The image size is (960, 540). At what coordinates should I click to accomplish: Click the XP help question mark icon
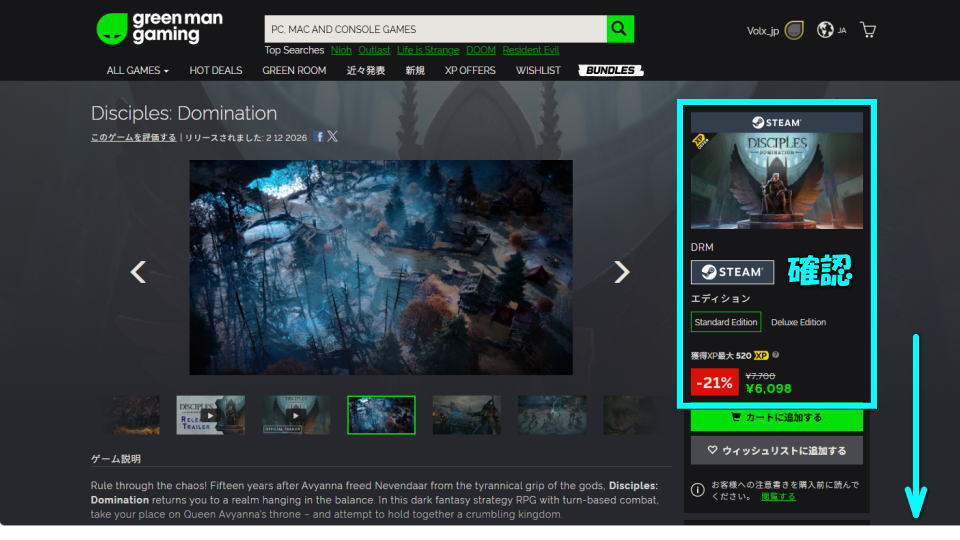tap(776, 355)
